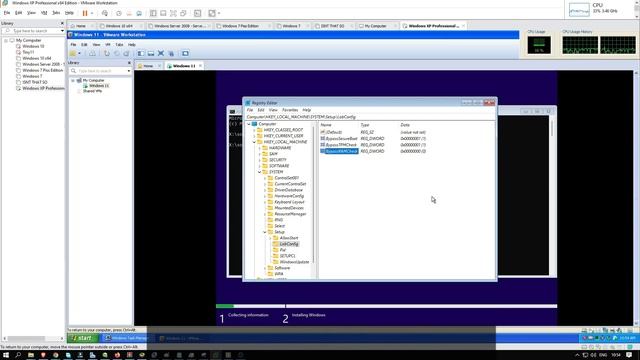Click the thumbnail bar toolbar icon

pyautogui.click(x=163, y=13)
